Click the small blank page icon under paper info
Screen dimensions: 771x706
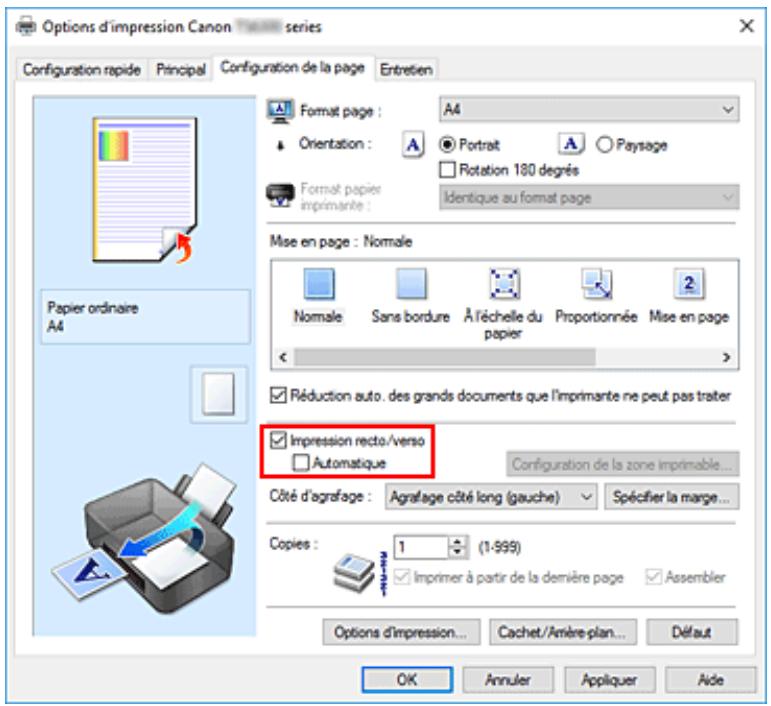coord(215,389)
